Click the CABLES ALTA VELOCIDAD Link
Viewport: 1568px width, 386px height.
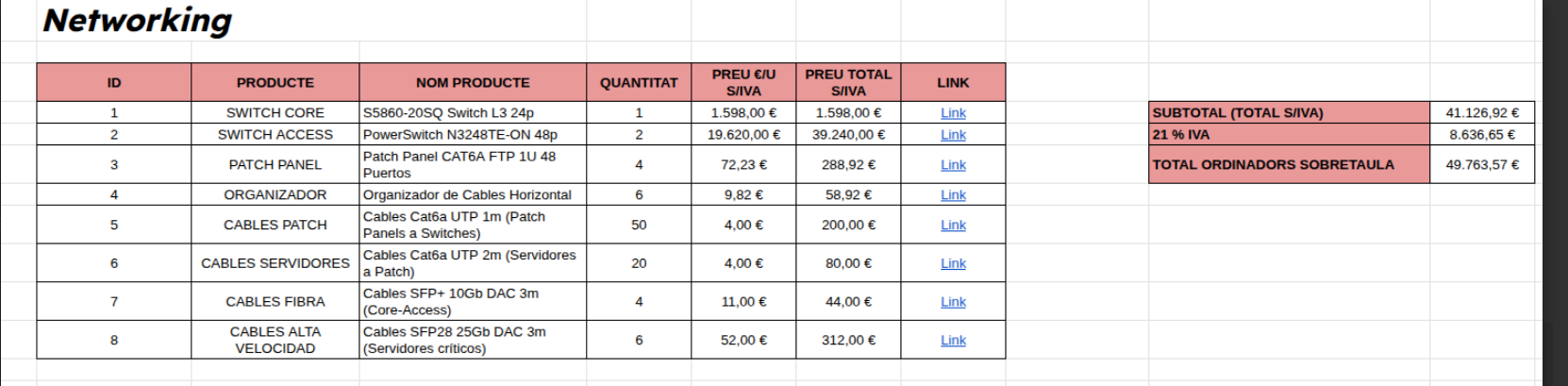(953, 341)
